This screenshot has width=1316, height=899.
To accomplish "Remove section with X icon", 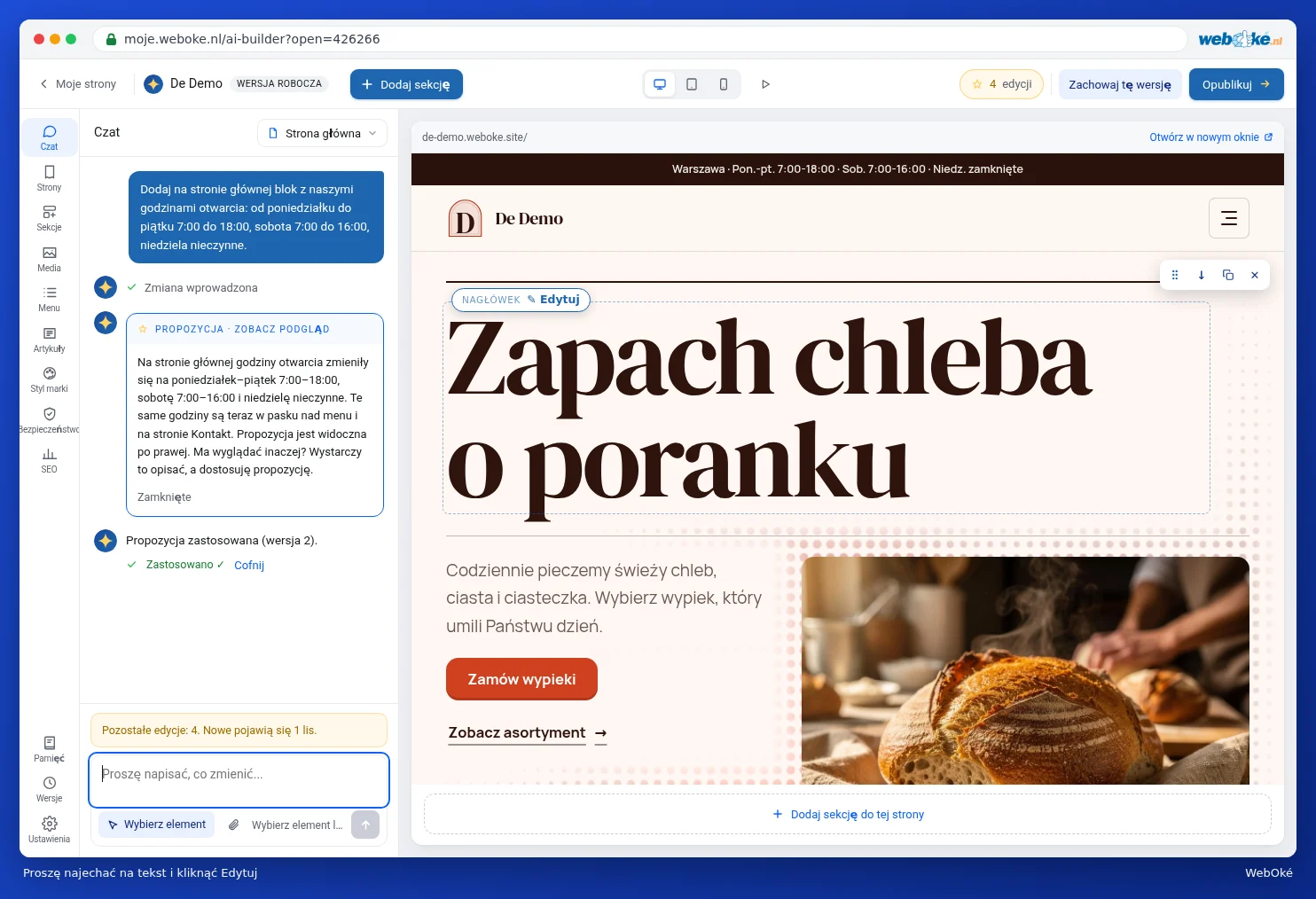I will (1254, 275).
